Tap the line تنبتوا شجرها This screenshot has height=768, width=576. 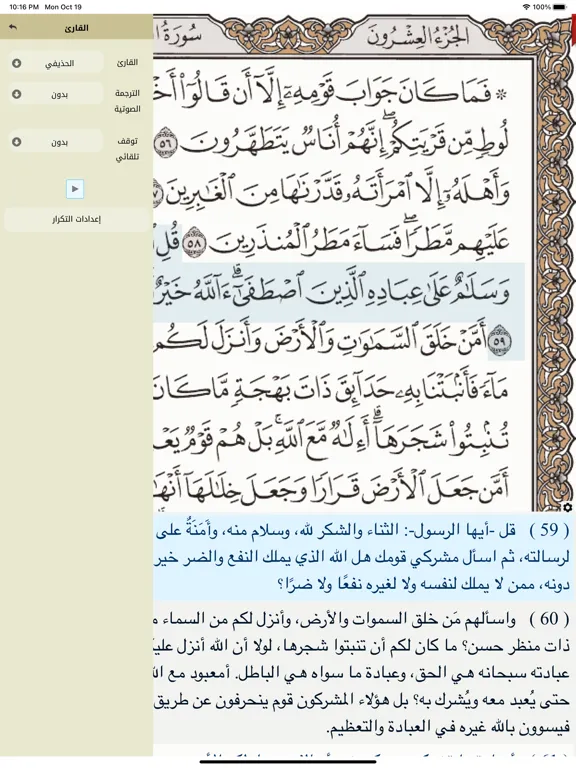tap(332, 439)
